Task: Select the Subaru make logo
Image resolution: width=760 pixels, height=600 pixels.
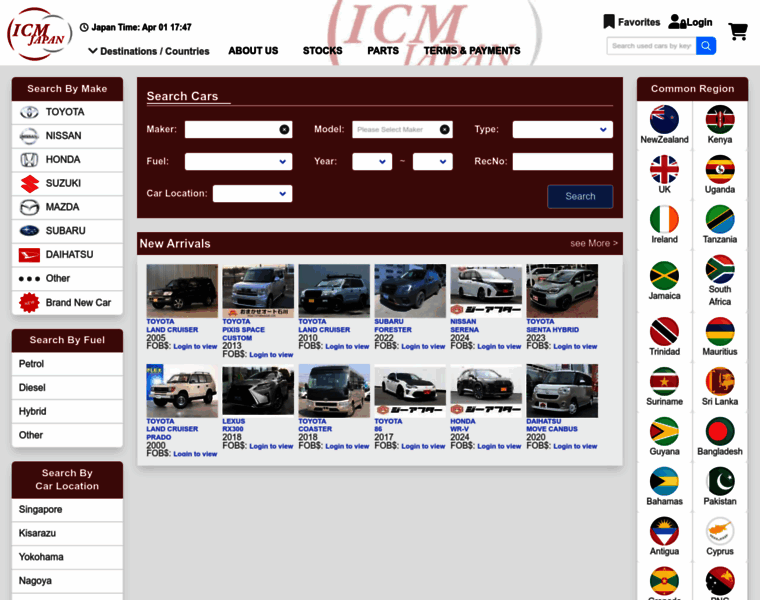Action: (29, 231)
